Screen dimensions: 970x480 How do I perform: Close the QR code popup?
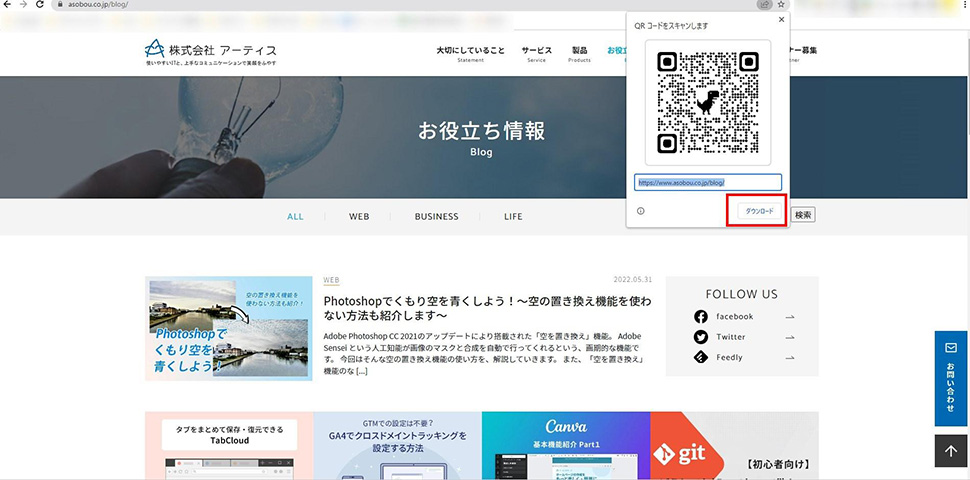pos(781,20)
